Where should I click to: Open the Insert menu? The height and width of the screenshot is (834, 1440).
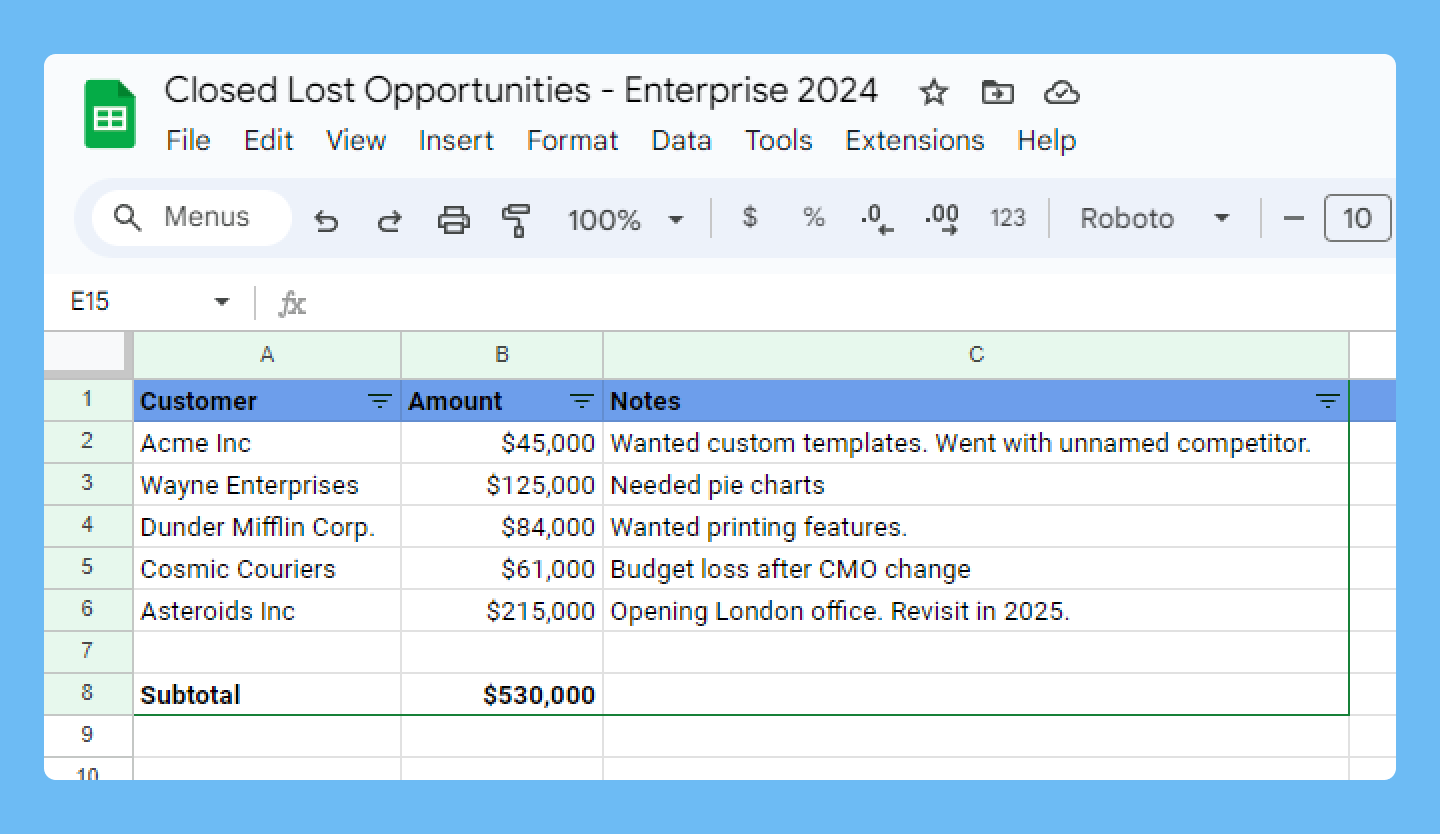[456, 141]
